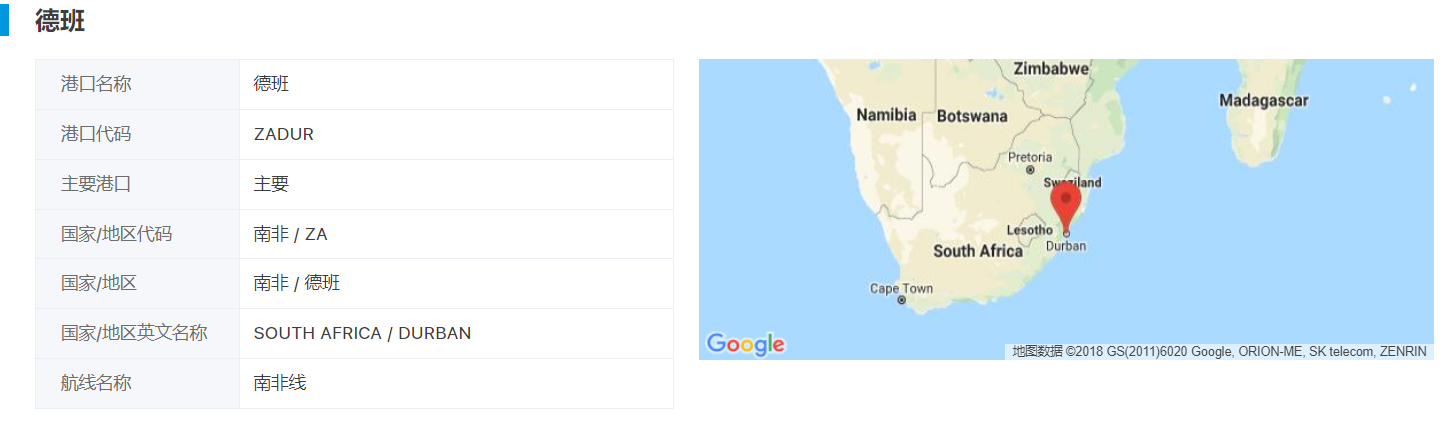This screenshot has height=422, width=1455.
Task: Click the Madagascar label on the map
Action: (x=1263, y=100)
